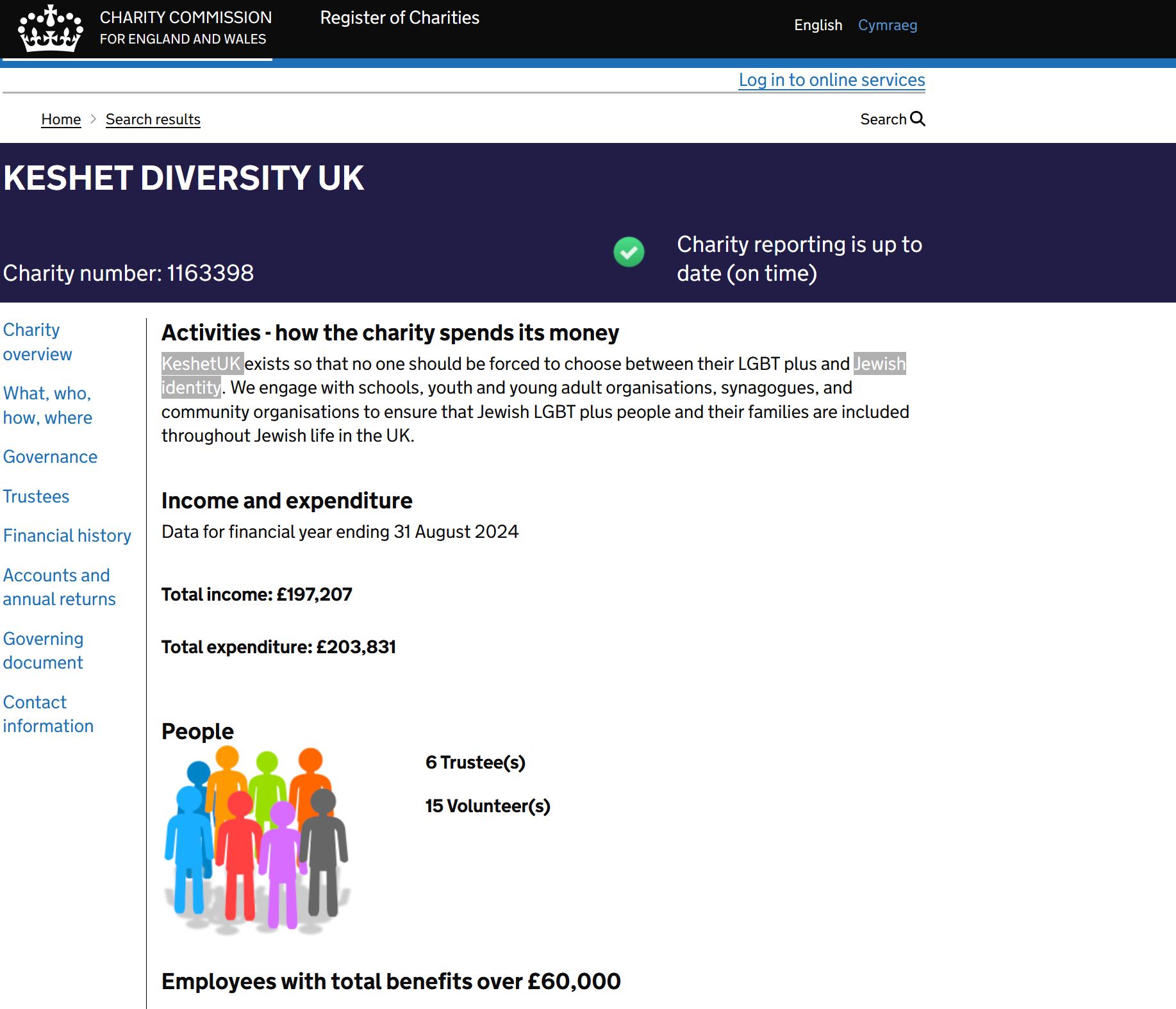Click the Charity number: 1163398 text

pyautogui.click(x=129, y=273)
